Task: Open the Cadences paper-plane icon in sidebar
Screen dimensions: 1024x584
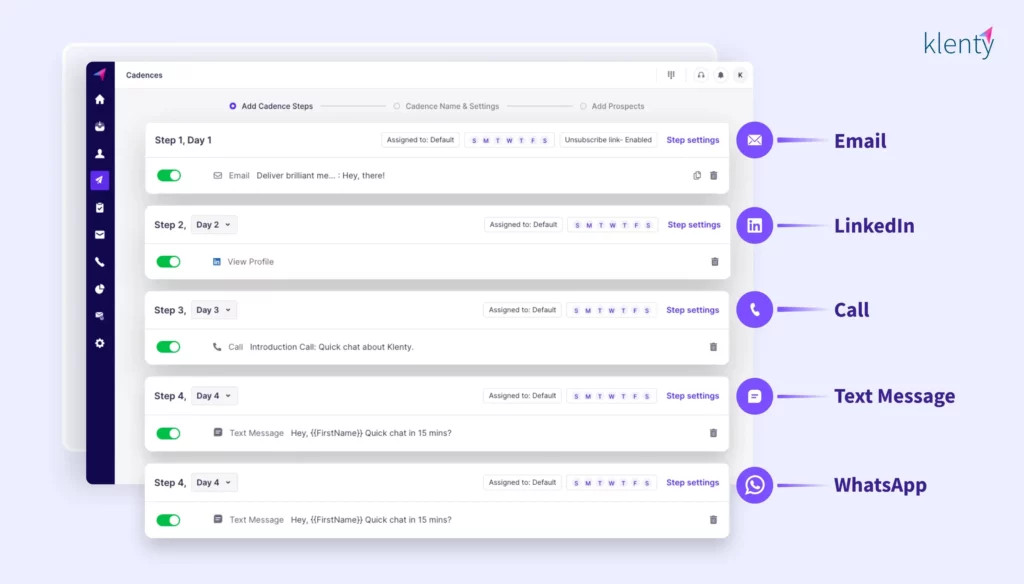Action: click(x=99, y=181)
